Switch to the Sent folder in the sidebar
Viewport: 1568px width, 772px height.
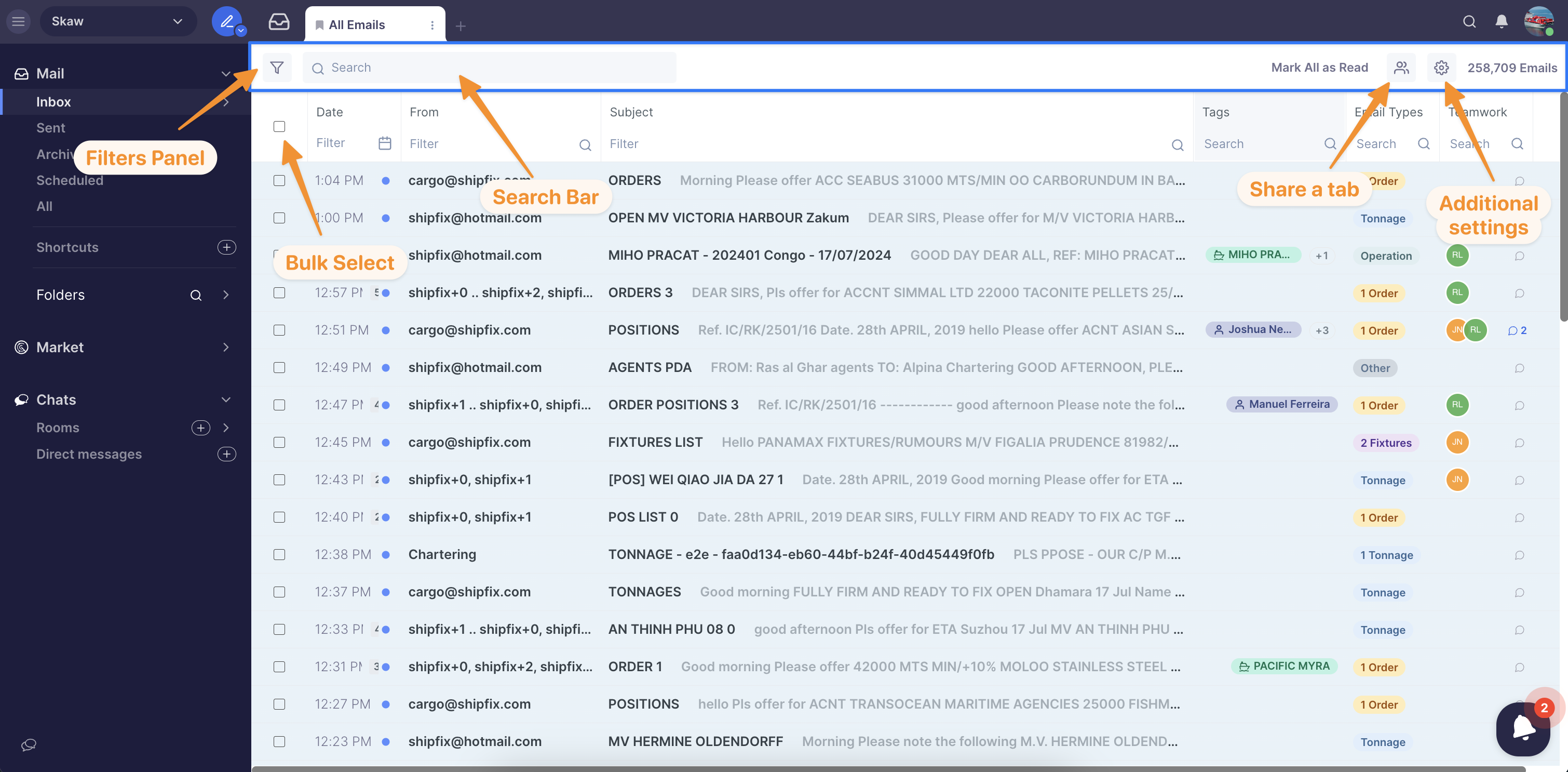point(50,127)
